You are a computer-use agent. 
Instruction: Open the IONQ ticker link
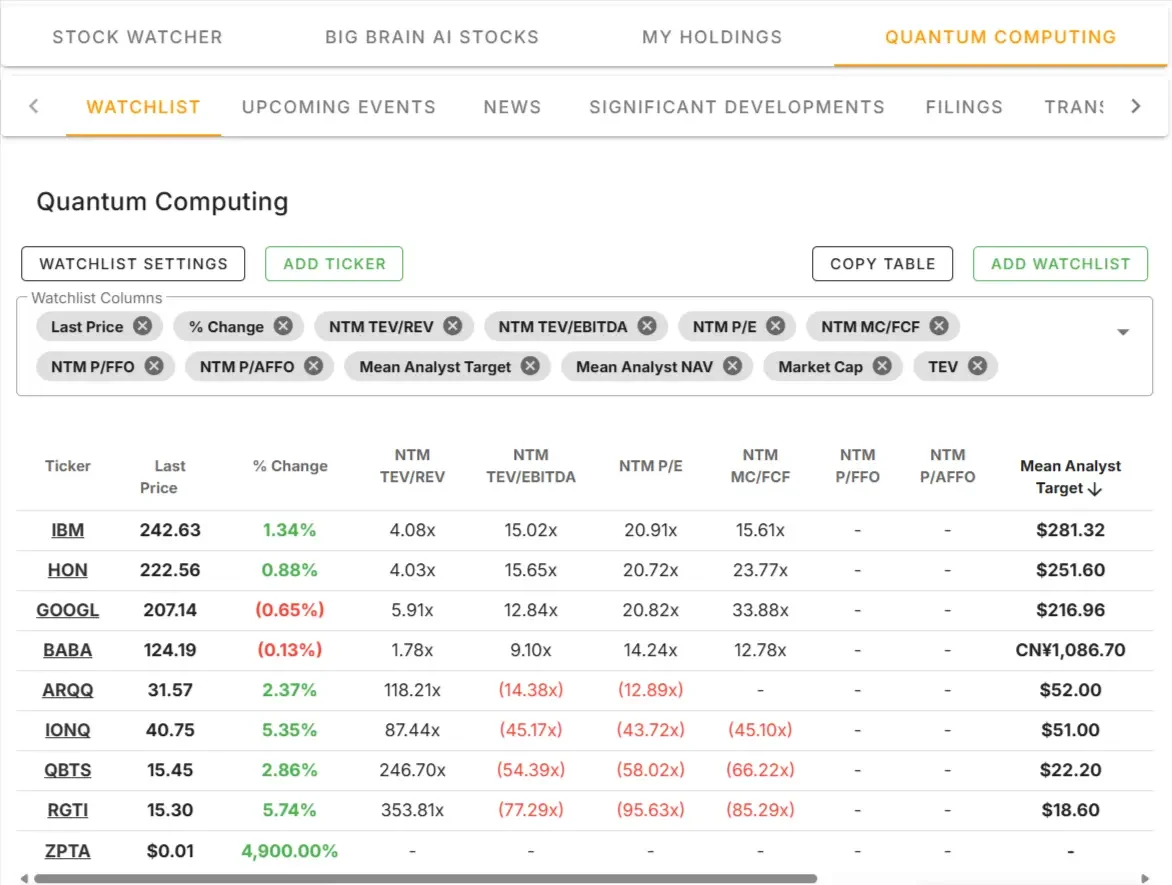pos(67,730)
